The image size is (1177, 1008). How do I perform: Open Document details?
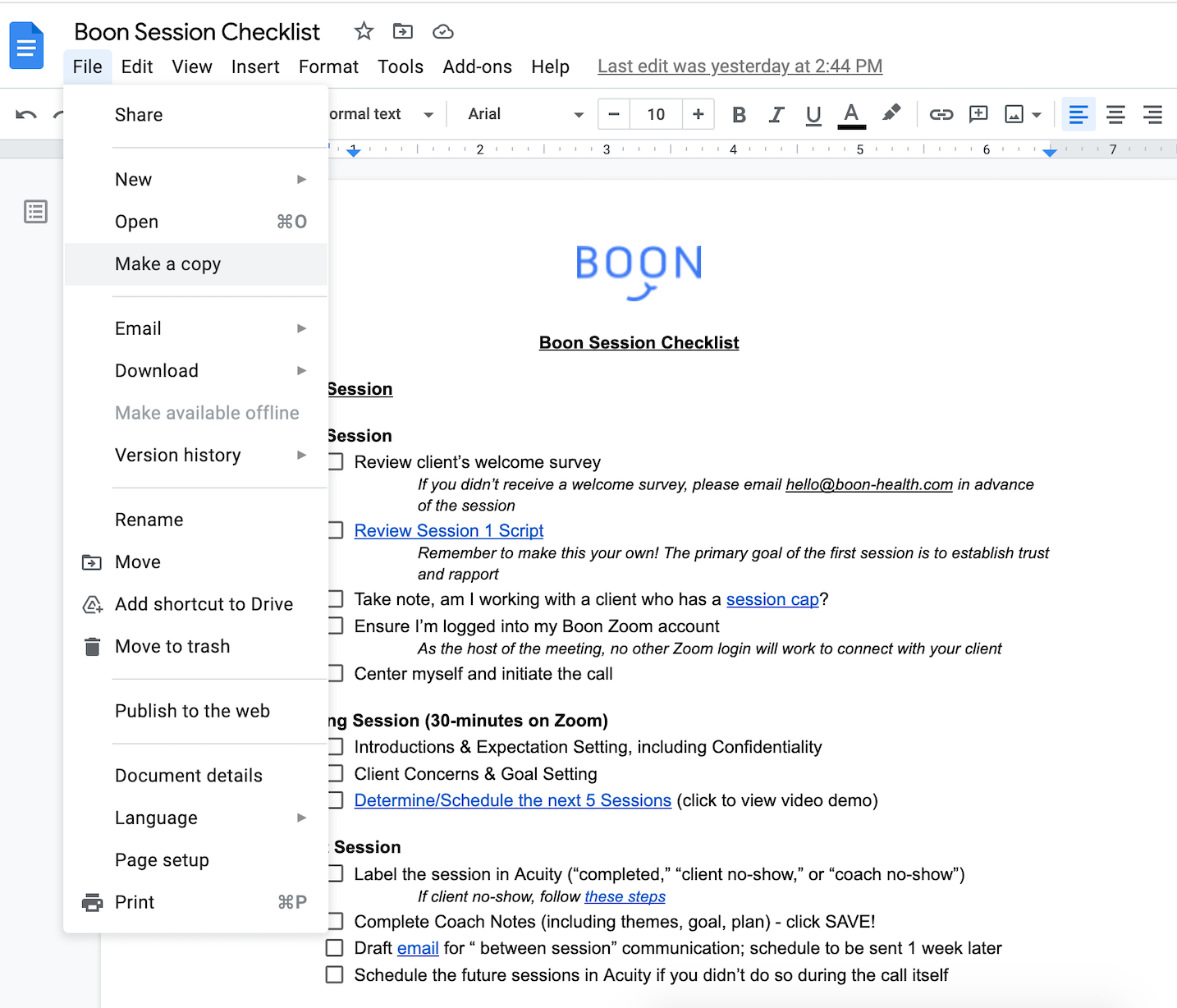(x=195, y=776)
